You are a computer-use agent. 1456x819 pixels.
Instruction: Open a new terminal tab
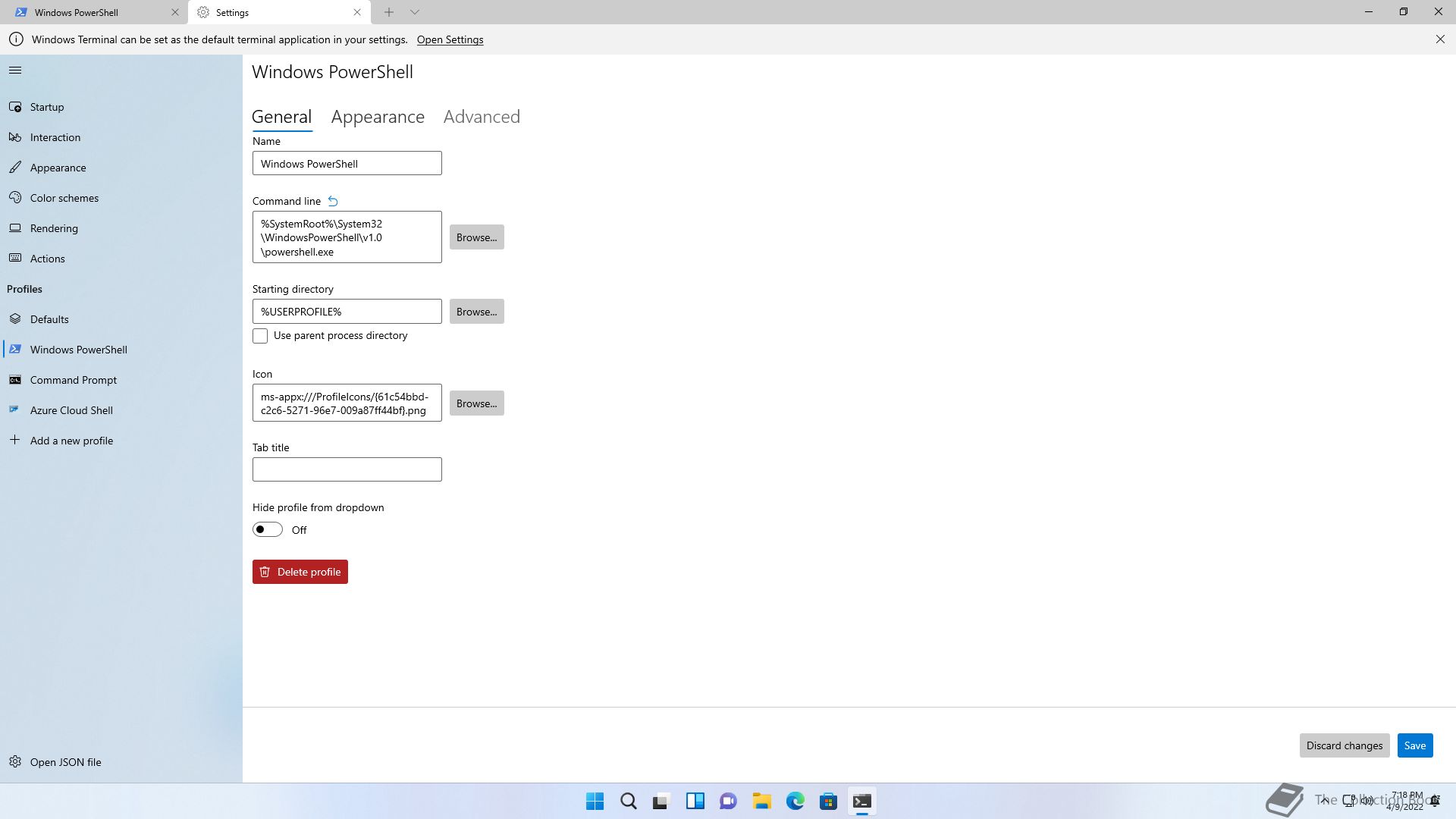388,12
